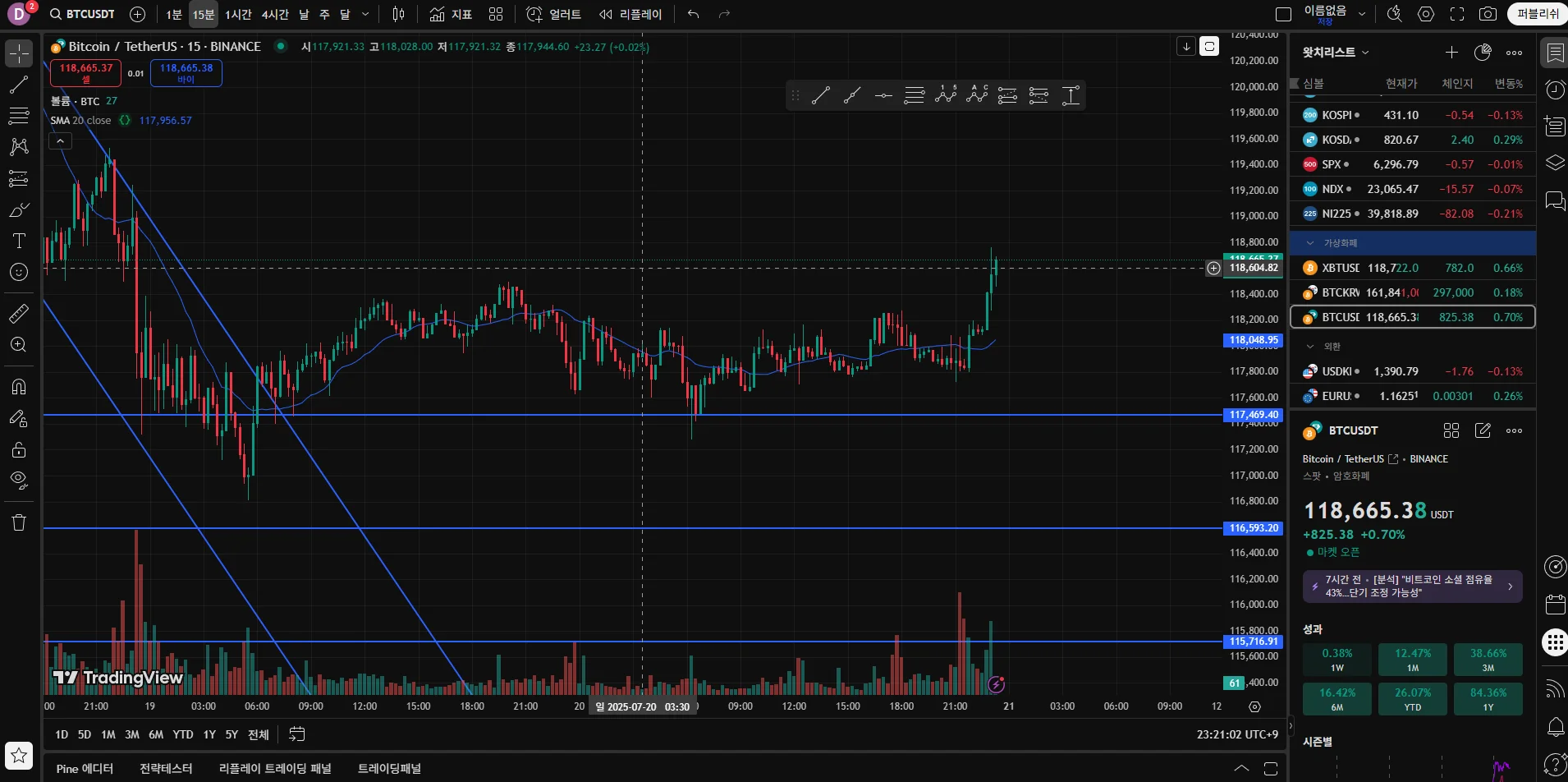Select the text annotation tool
Viewport: 1568px width, 782px height.
19,241
